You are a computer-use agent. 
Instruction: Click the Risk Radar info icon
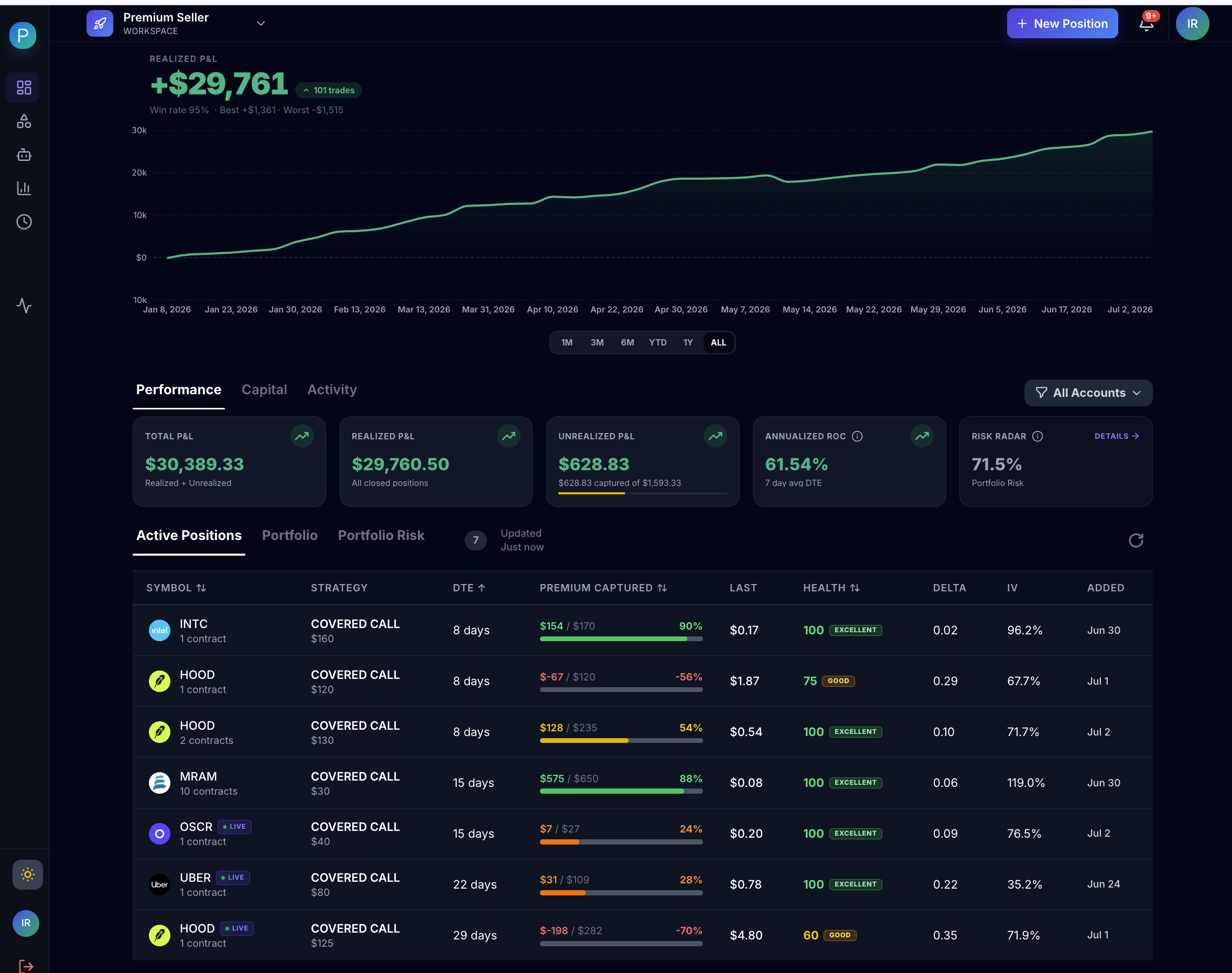tap(1038, 436)
